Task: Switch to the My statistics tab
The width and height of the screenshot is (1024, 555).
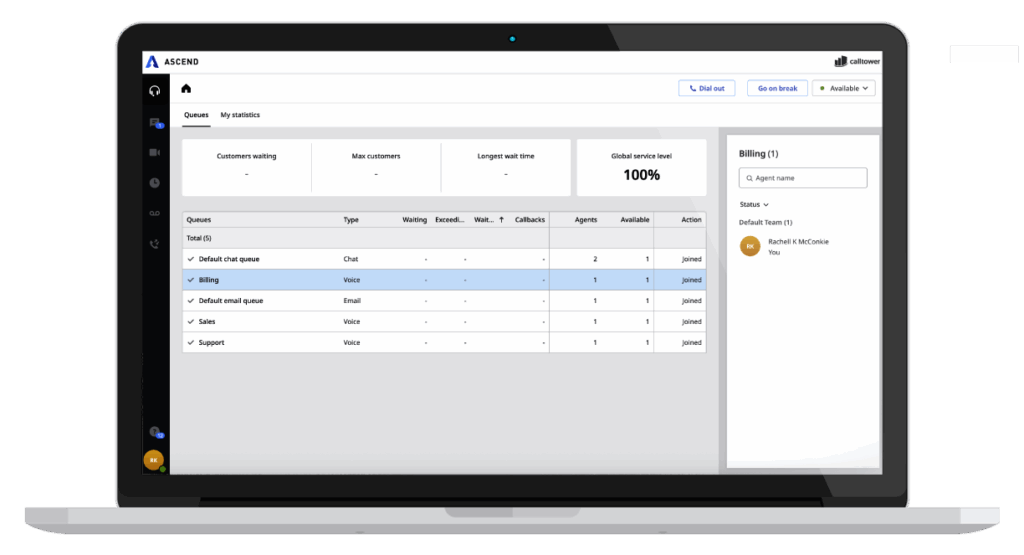Action: click(240, 115)
